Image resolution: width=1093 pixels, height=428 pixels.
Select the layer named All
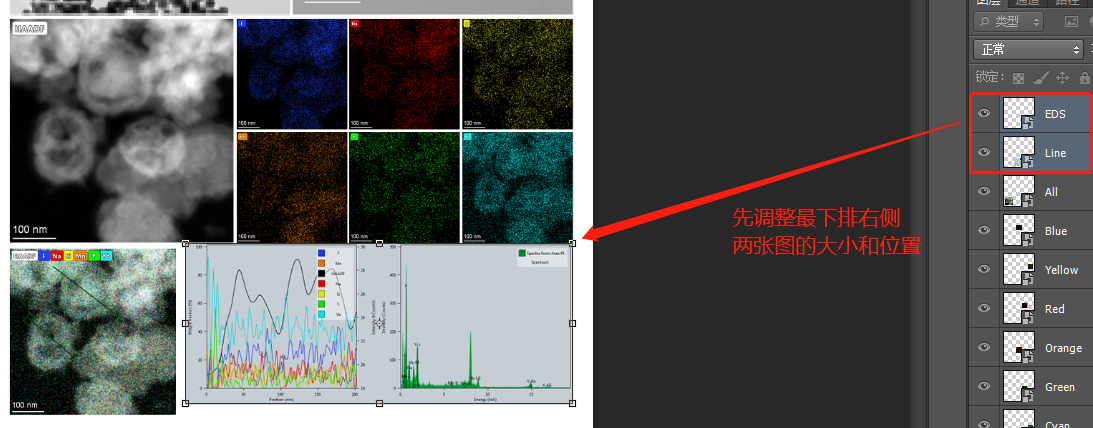click(x=1051, y=192)
